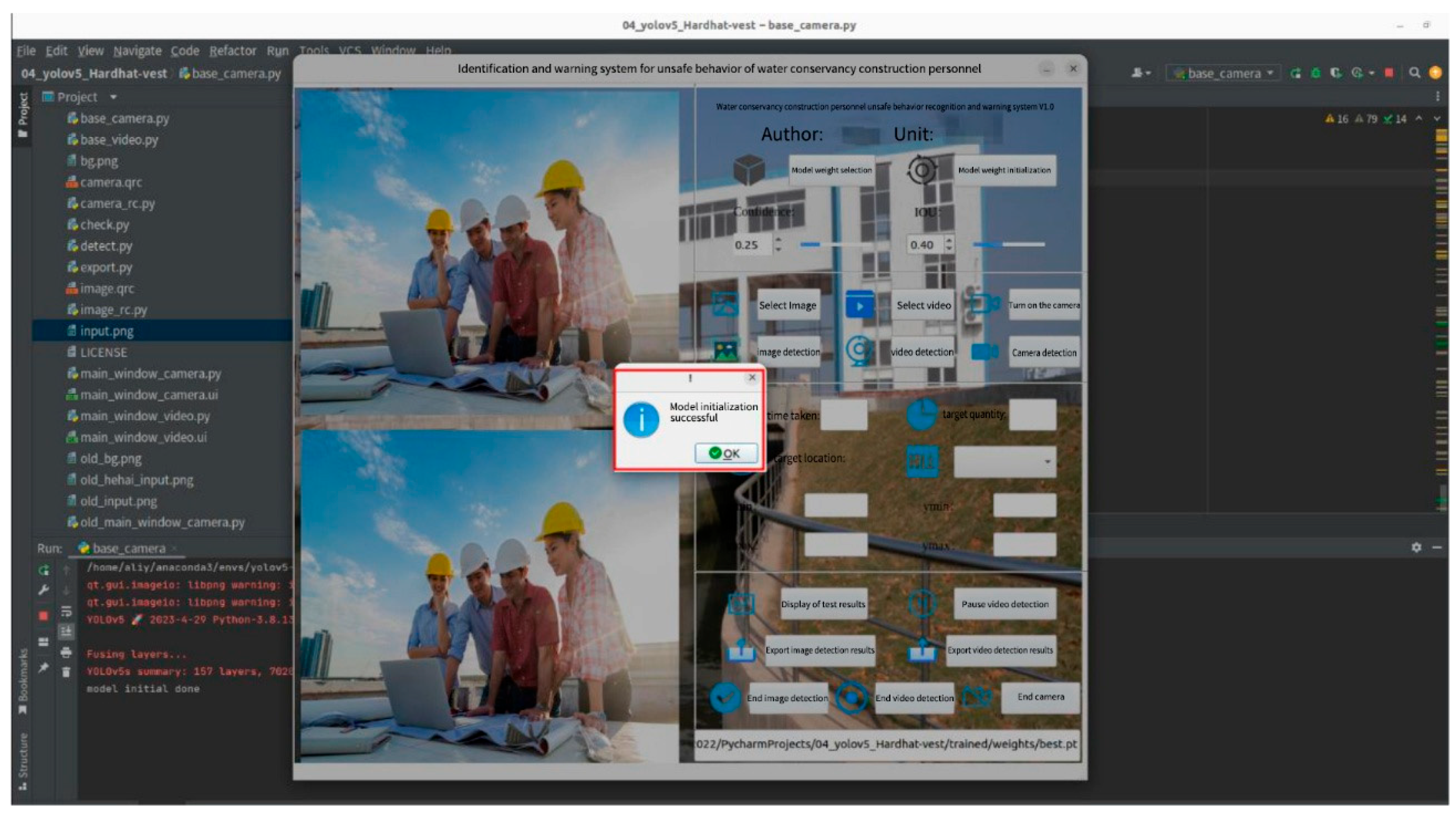Click the Turn on the camera button

click(x=1043, y=305)
